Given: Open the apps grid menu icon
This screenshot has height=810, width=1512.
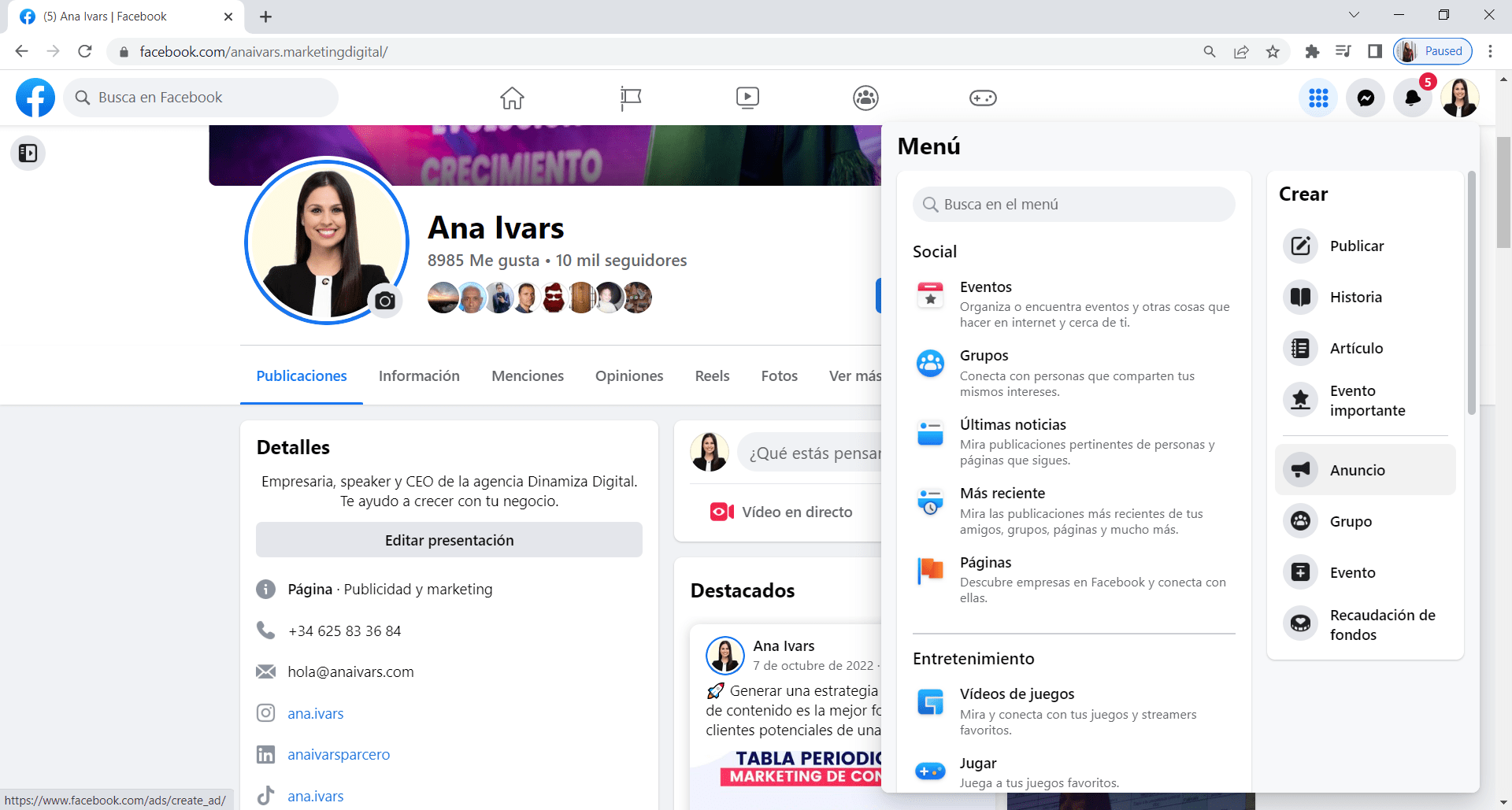Looking at the screenshot, I should tap(1318, 98).
